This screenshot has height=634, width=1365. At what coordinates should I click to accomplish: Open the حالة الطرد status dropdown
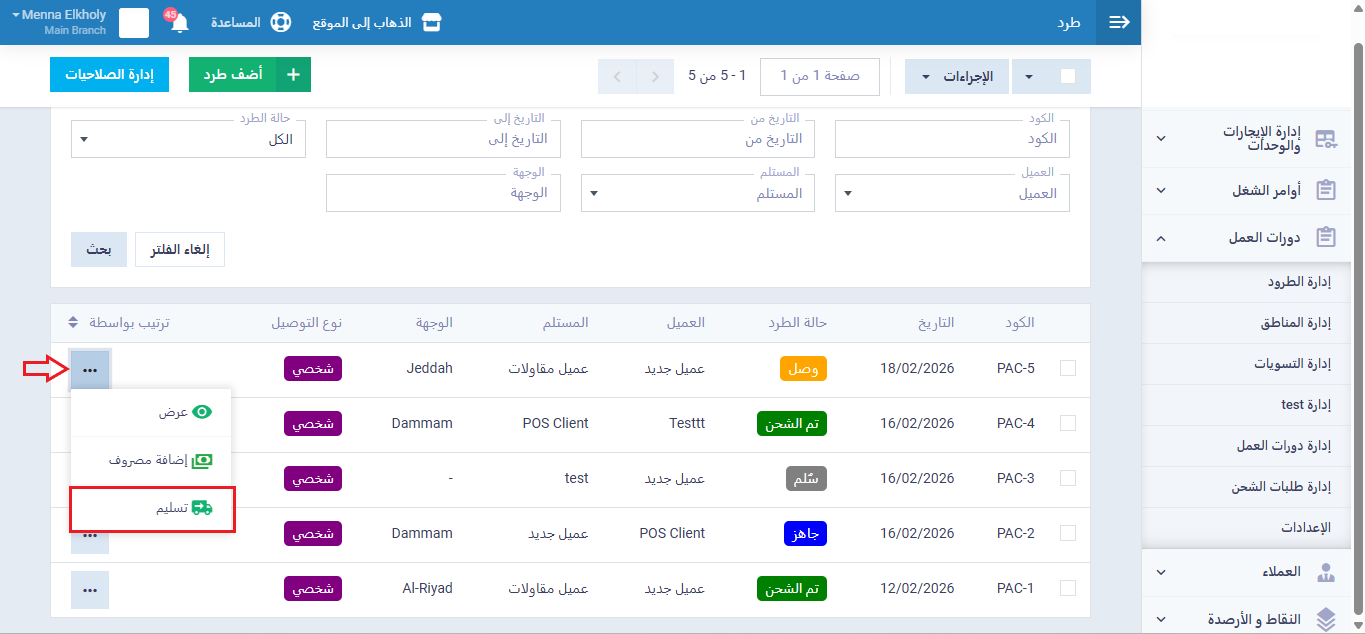188,139
